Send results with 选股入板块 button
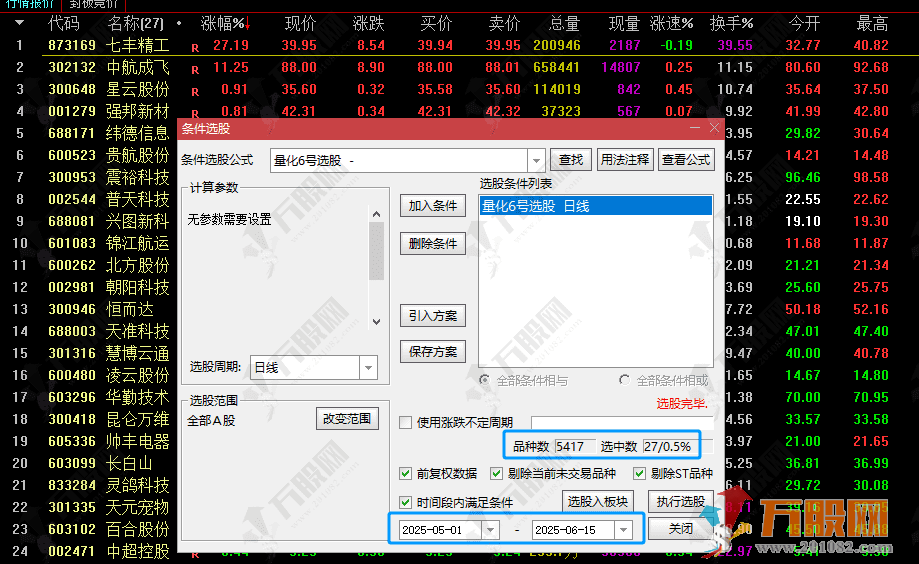Screen dimensions: 919x564 597,501
